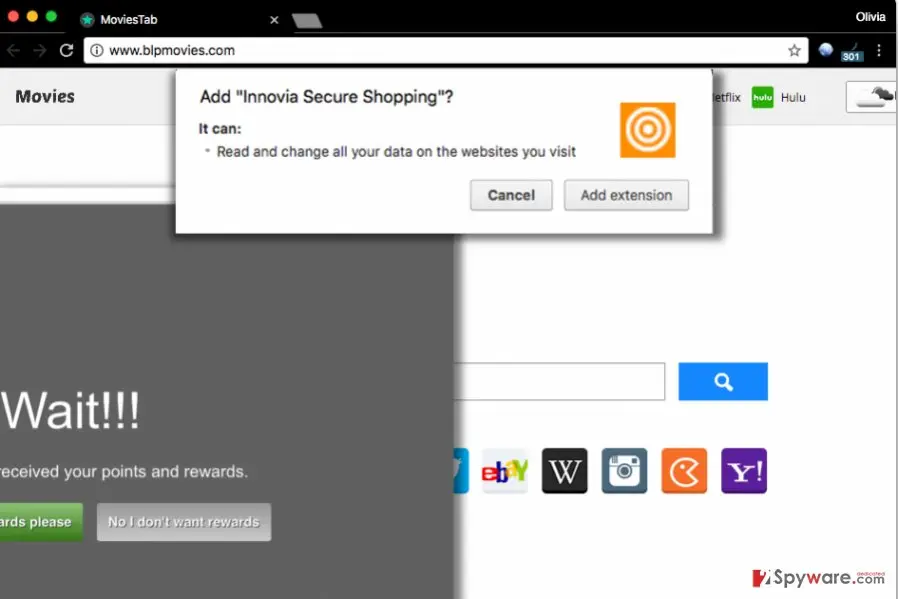The height and width of the screenshot is (599, 899).
Task: Click the yellow macOS minimize window button
Action: click(32, 16)
